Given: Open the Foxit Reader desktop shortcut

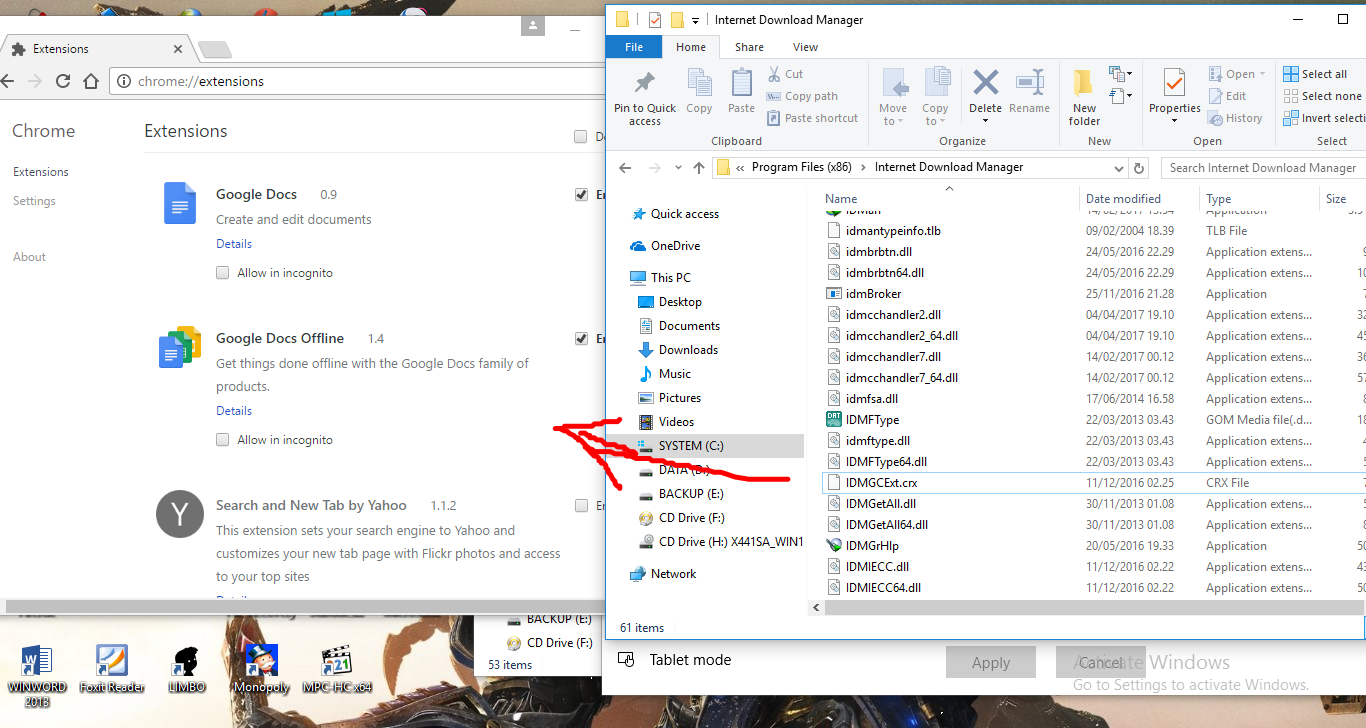Looking at the screenshot, I should tap(112, 668).
